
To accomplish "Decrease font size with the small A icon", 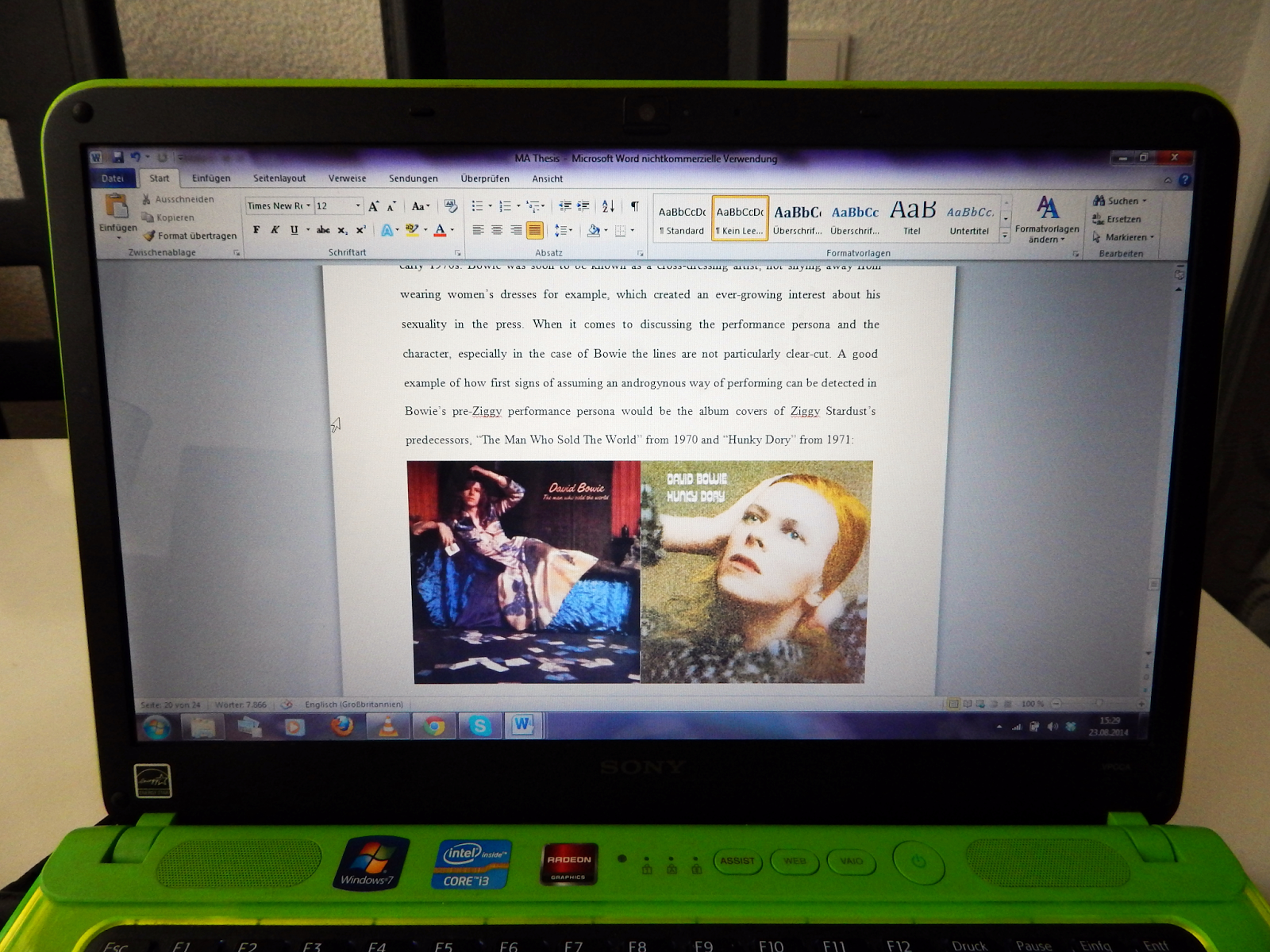I will pyautogui.click(x=391, y=206).
